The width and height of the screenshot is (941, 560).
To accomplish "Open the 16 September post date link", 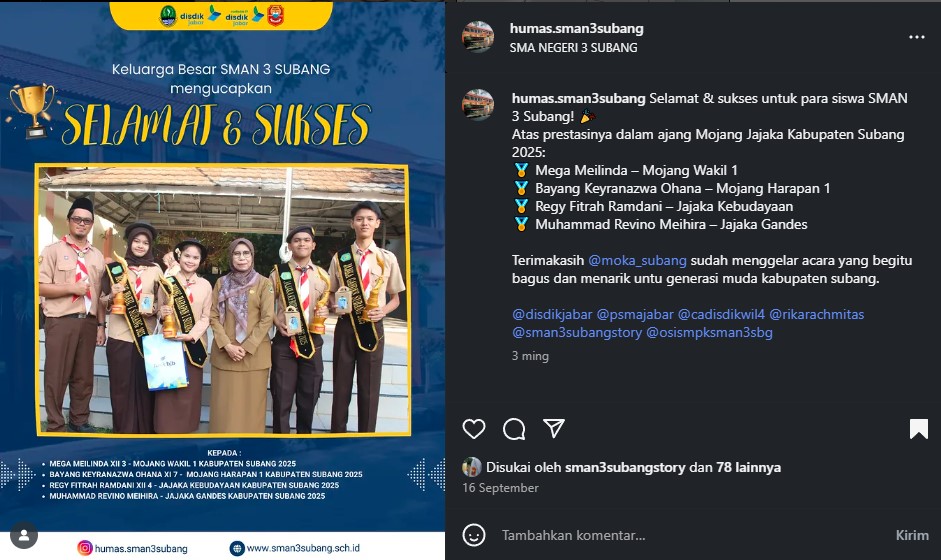I will [x=500, y=487].
